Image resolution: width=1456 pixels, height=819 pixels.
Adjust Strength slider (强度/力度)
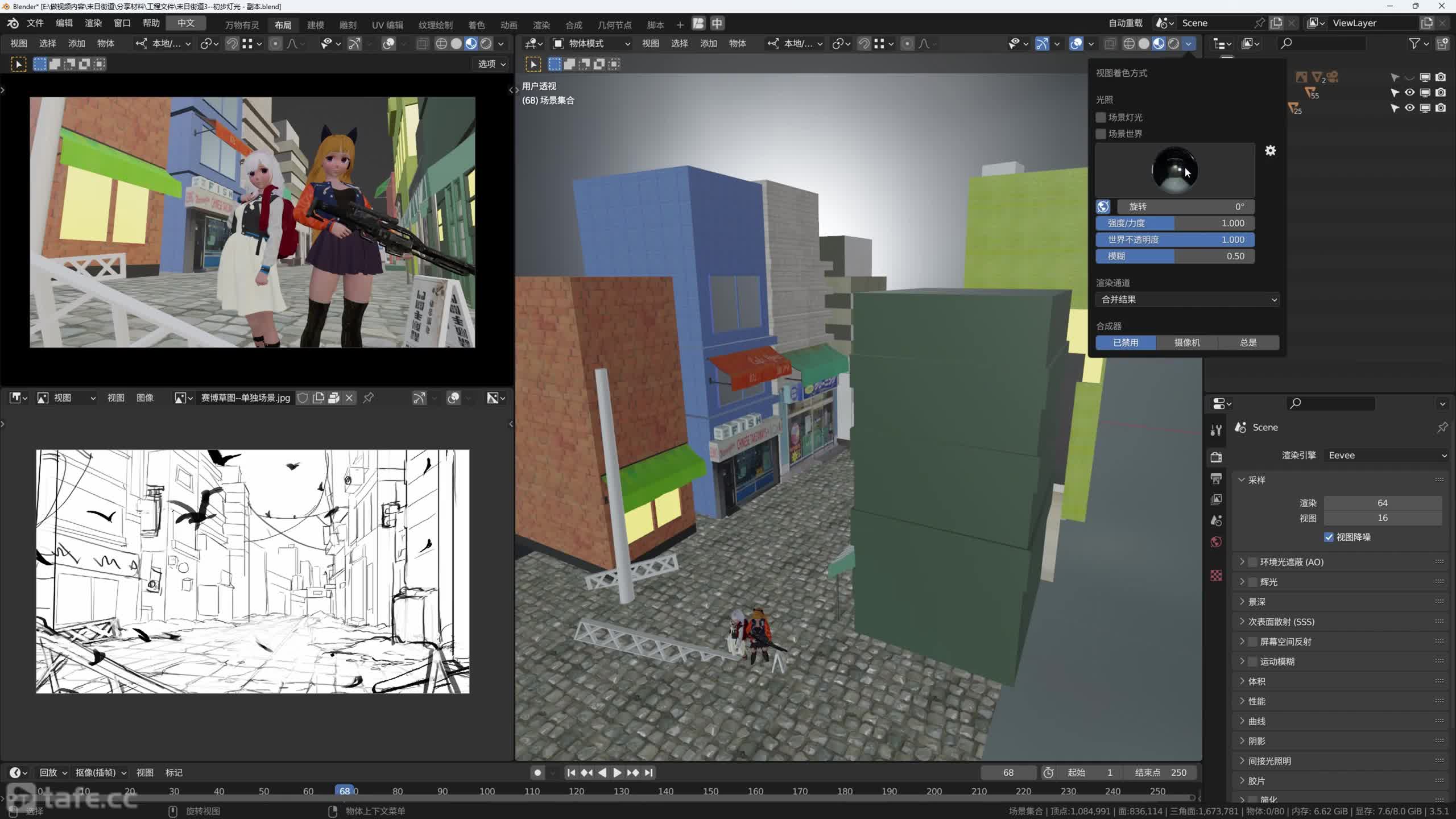1175,223
